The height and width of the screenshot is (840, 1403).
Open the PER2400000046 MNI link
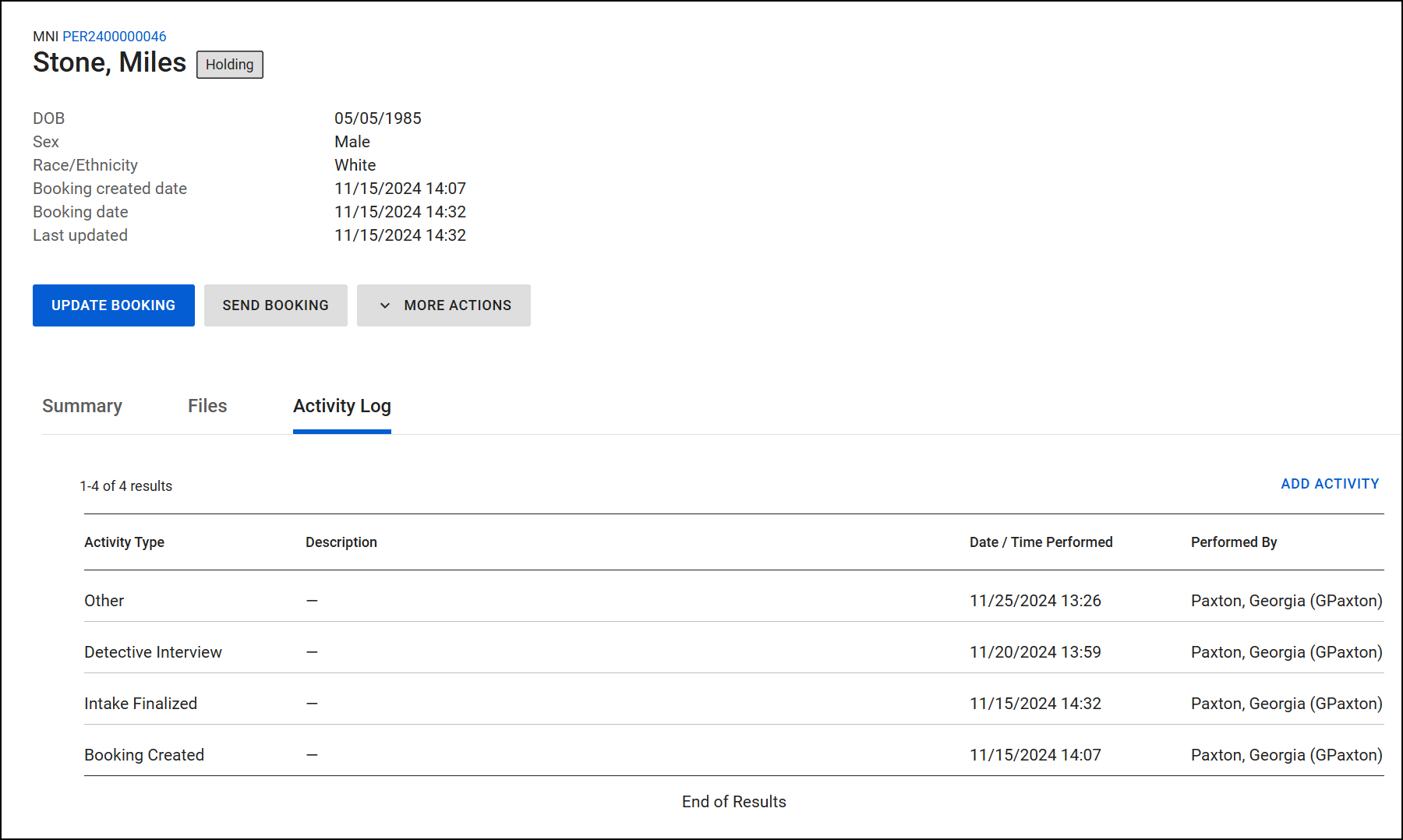pyautogui.click(x=115, y=36)
